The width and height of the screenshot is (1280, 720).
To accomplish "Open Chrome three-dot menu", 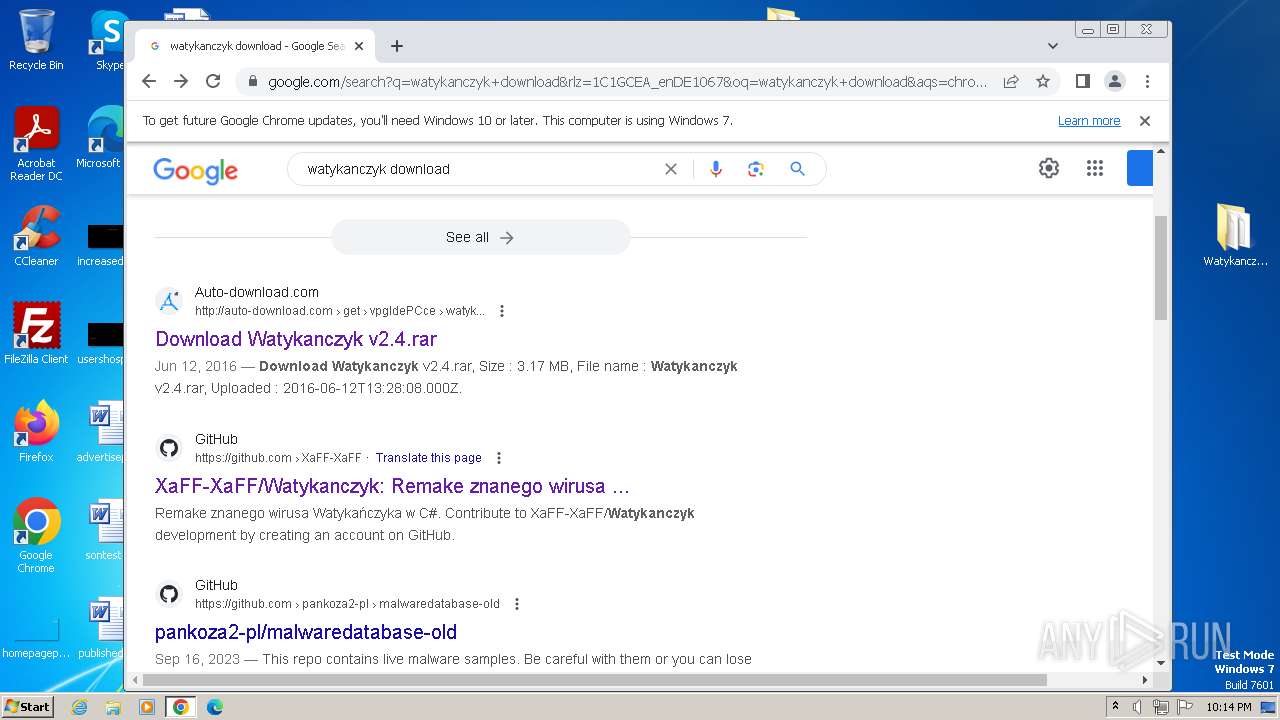I will pyautogui.click(x=1147, y=81).
